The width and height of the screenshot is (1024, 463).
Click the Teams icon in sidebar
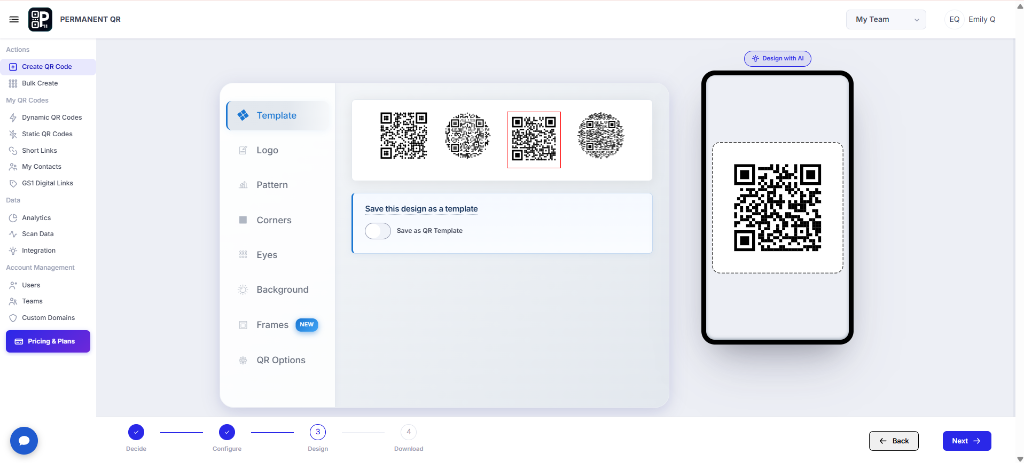(13, 301)
